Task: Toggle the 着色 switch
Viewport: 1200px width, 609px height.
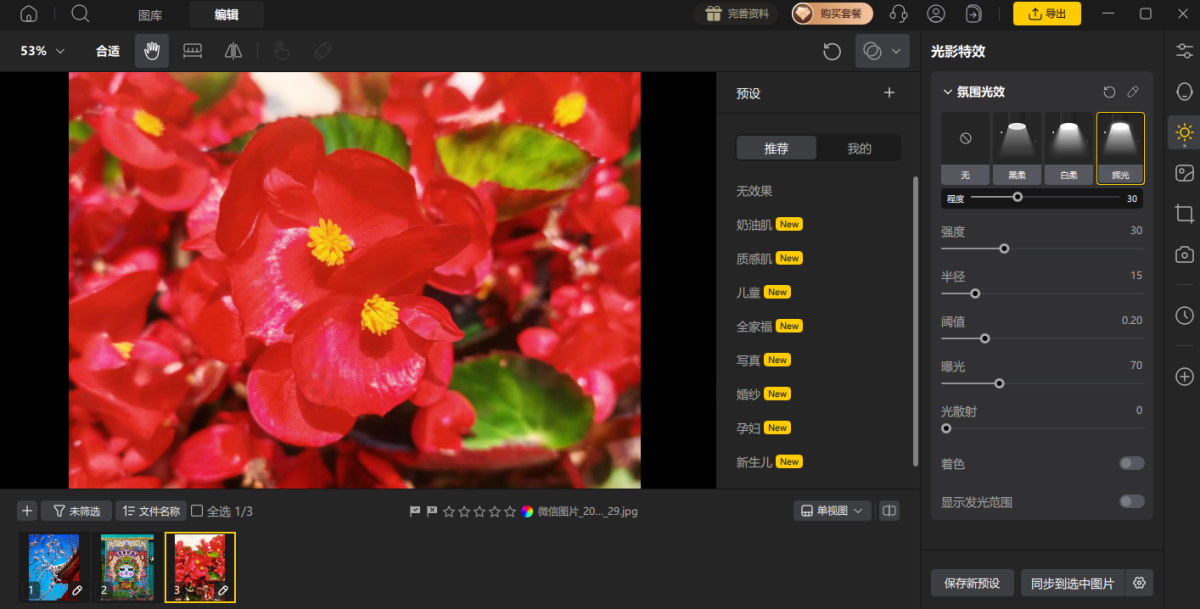Action: click(1132, 463)
